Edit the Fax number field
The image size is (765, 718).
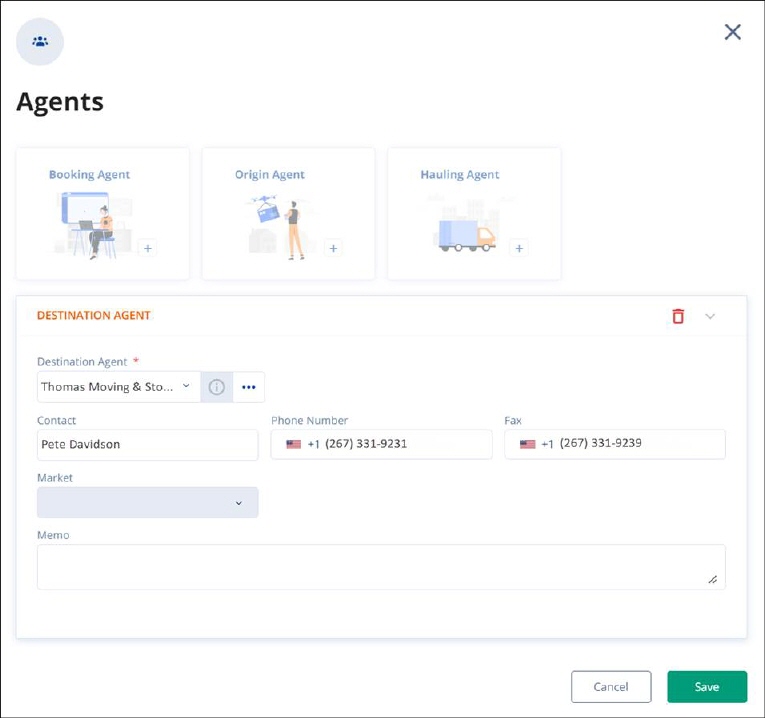pyautogui.click(x=615, y=444)
